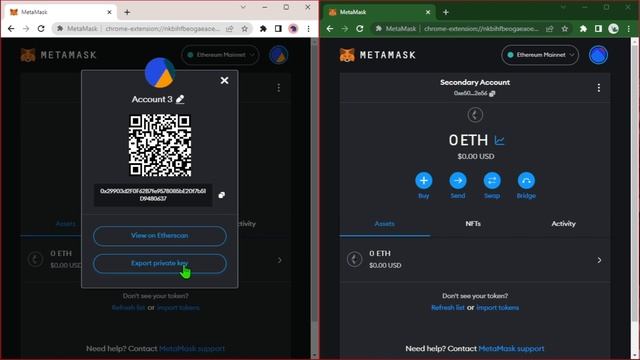Click Export private key button

[x=160, y=263]
